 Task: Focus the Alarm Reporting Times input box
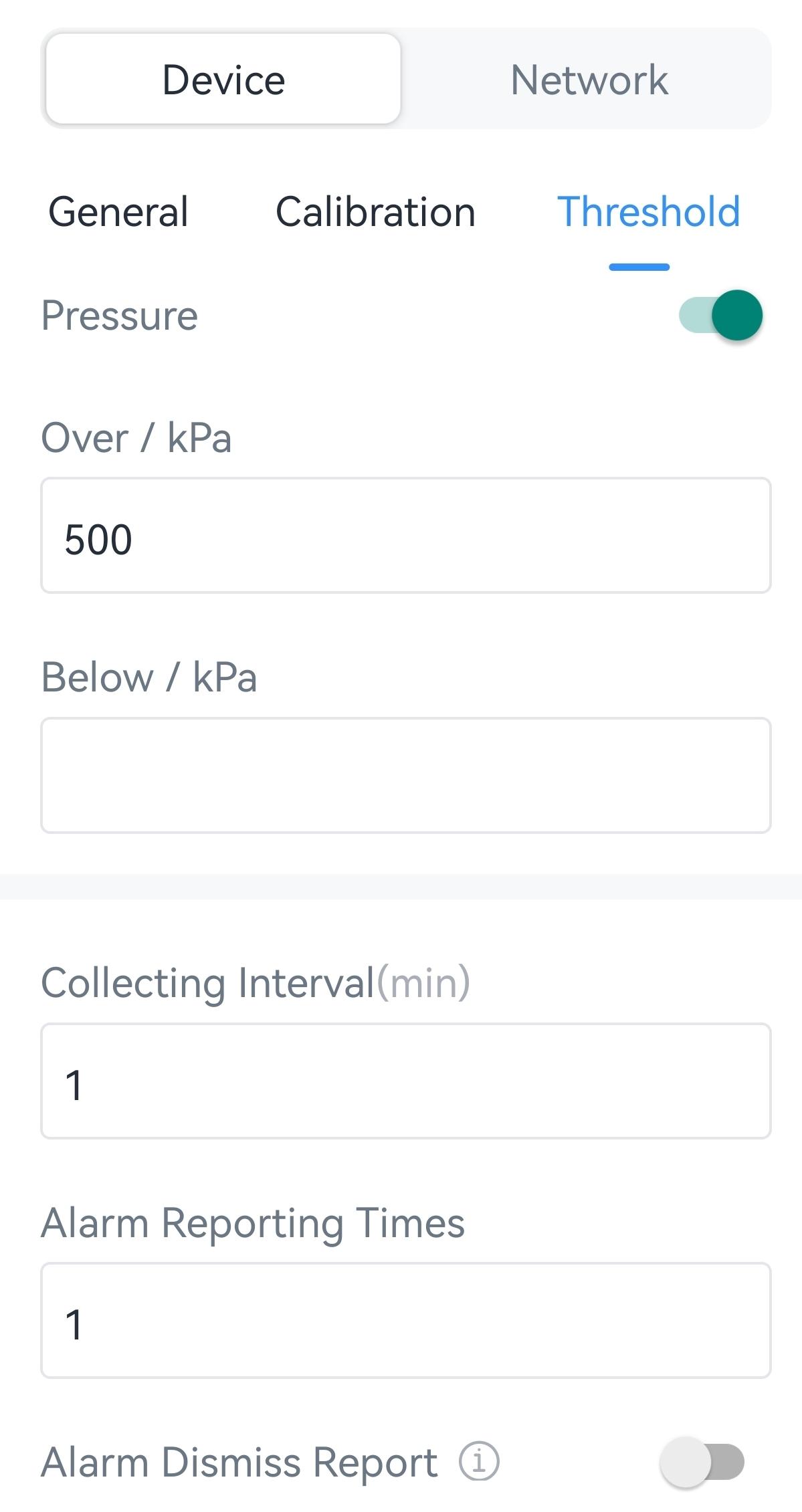tap(405, 1320)
